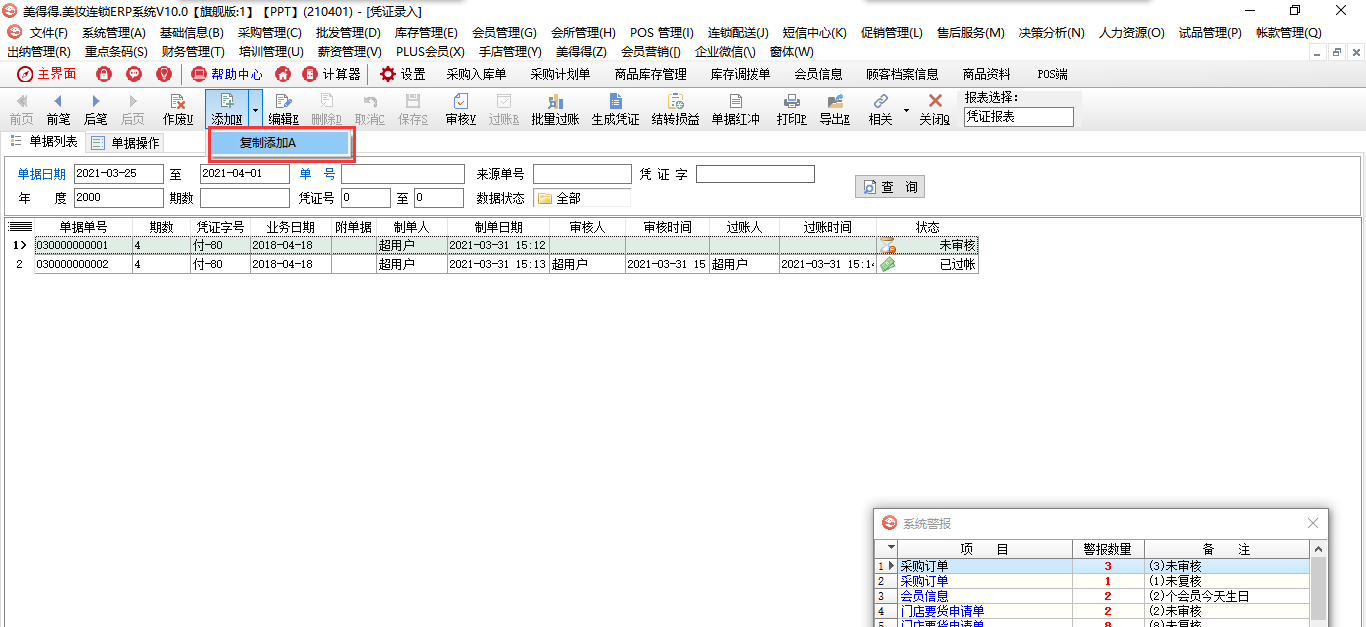The image size is (1366, 627).
Task: Click the 相关 related link button
Action: (880, 109)
